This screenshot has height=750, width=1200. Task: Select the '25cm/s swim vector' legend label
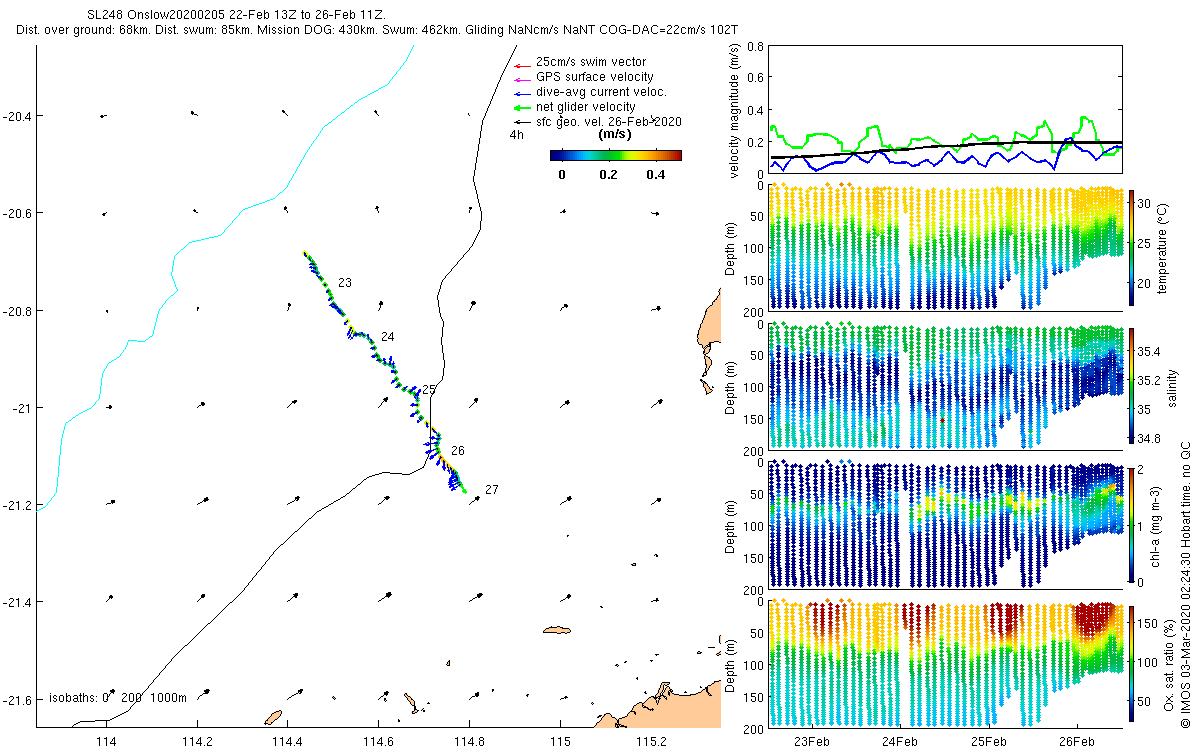pyautogui.click(x=591, y=62)
